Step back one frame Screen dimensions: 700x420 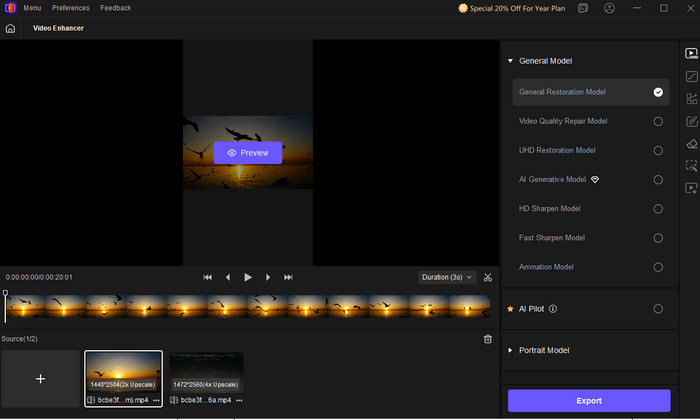point(228,277)
